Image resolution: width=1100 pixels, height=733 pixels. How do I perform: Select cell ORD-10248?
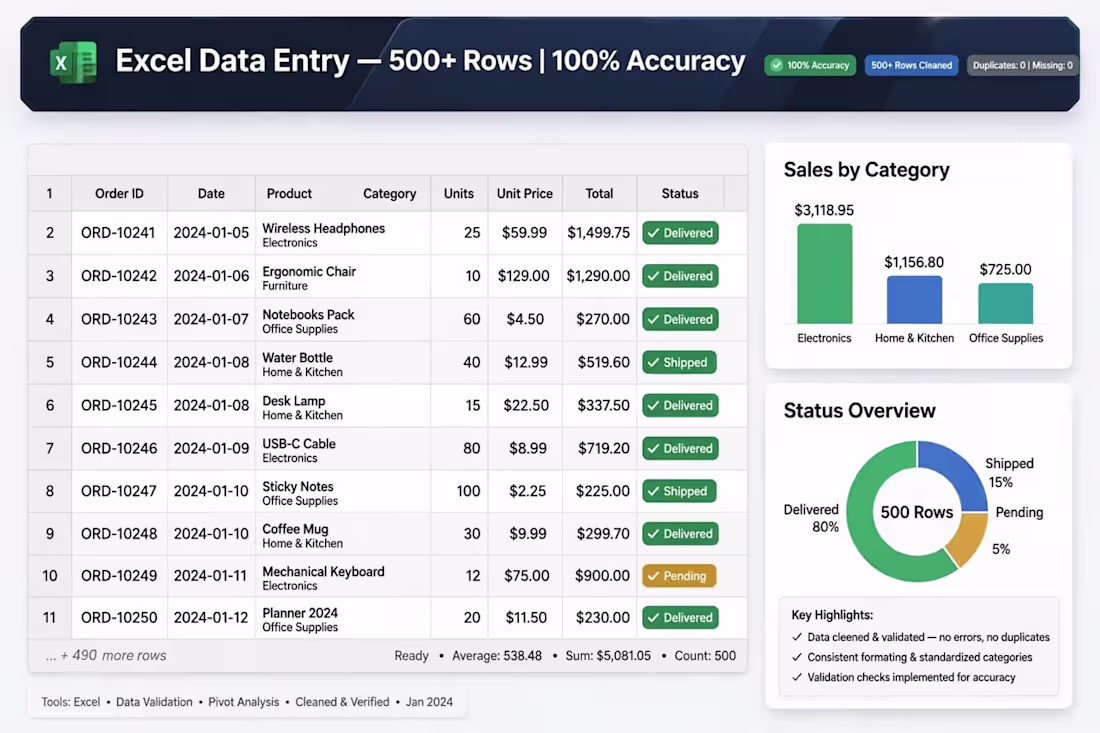pos(119,534)
